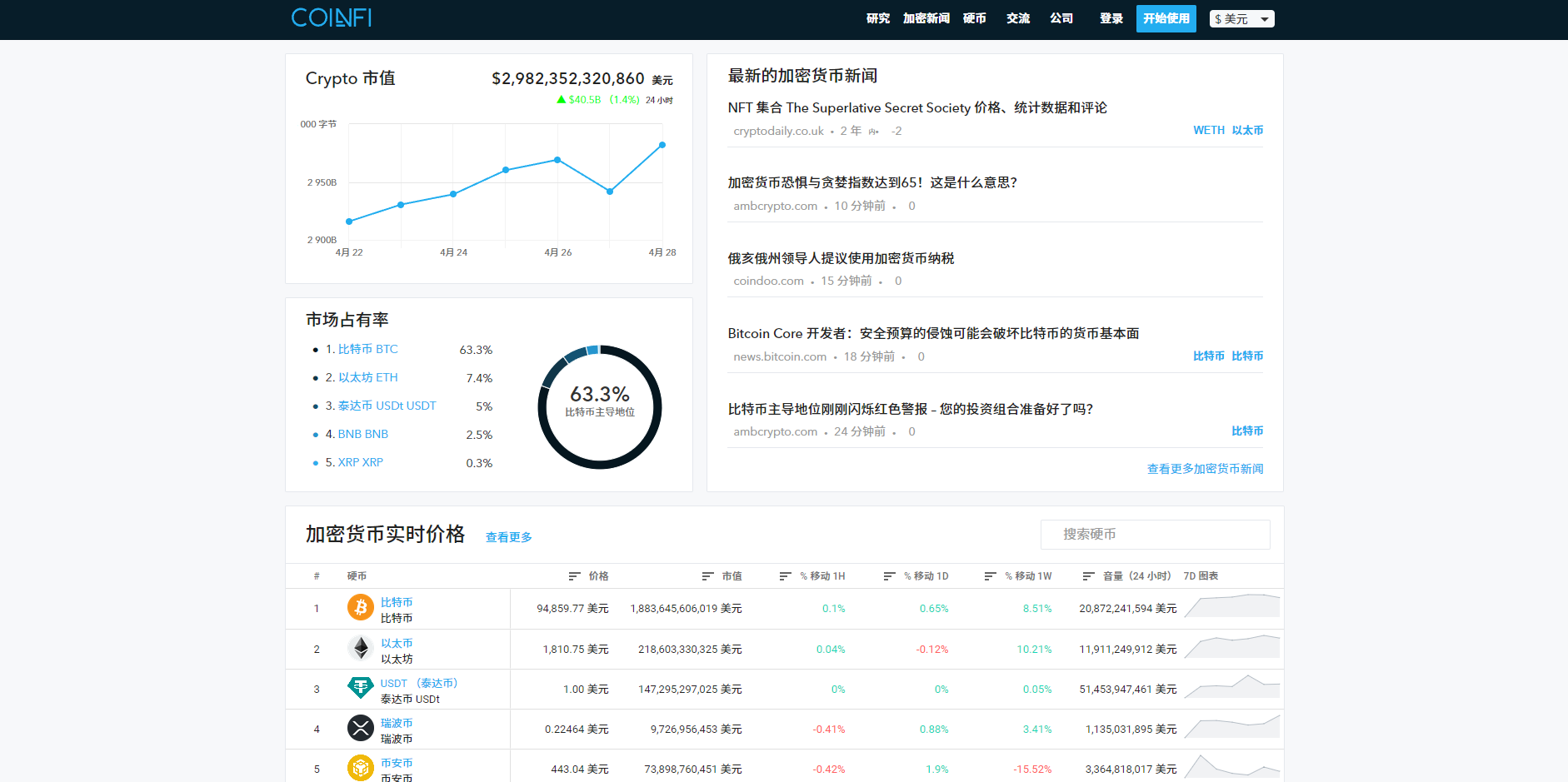Click the COINFI logo in the header
This screenshot has width=1568, height=782.
tap(331, 17)
